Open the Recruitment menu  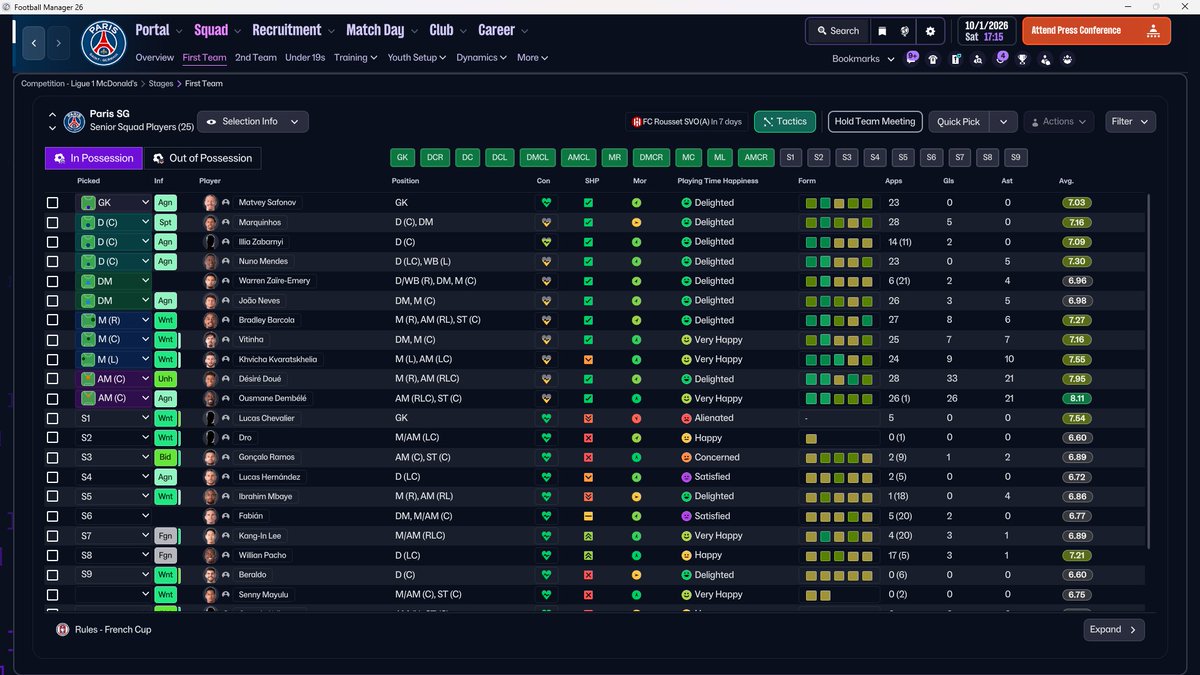coord(292,30)
